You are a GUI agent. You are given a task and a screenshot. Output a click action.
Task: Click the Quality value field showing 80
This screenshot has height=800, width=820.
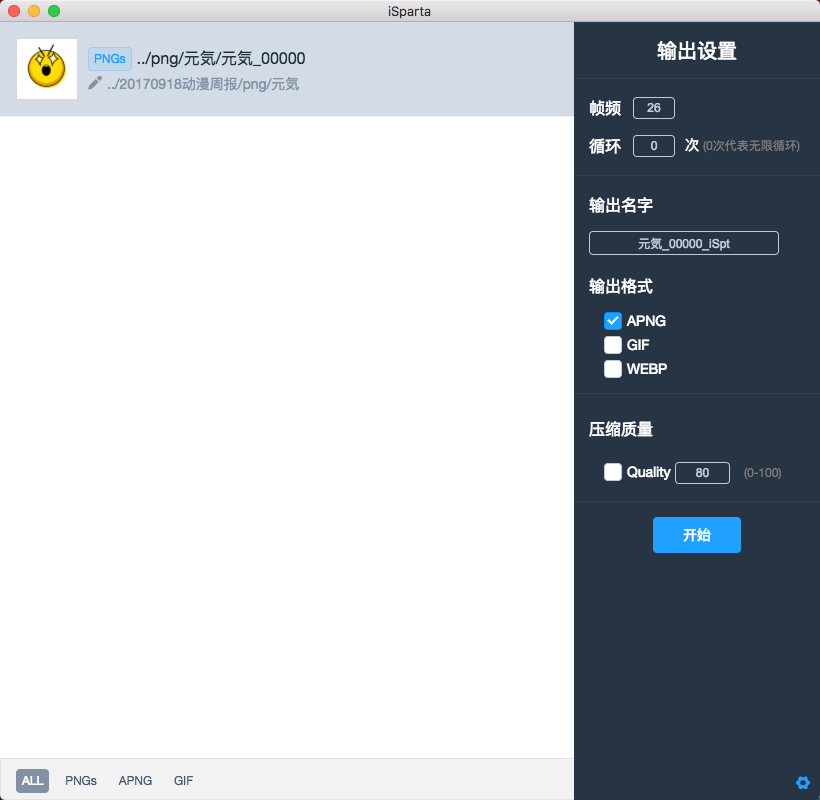702,473
